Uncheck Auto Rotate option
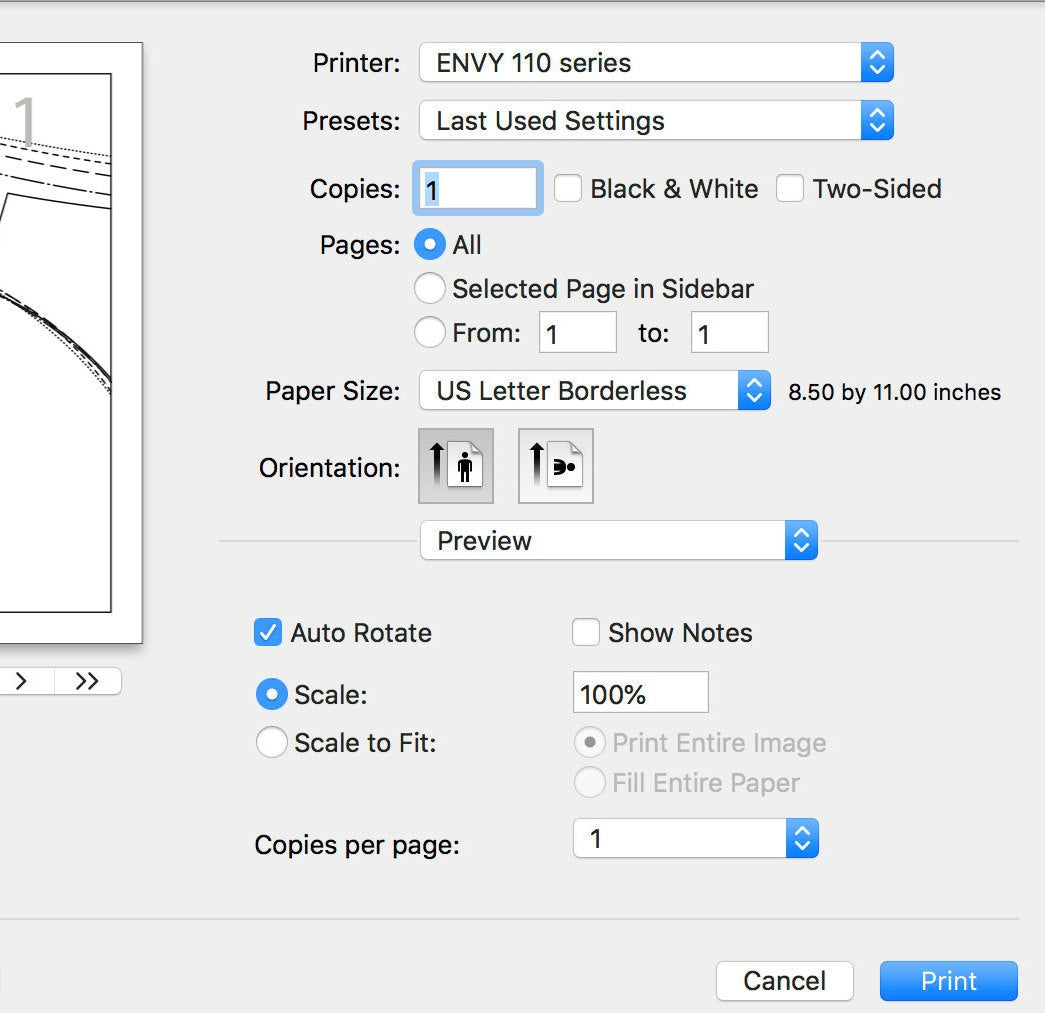The image size is (1045, 1013). [268, 633]
